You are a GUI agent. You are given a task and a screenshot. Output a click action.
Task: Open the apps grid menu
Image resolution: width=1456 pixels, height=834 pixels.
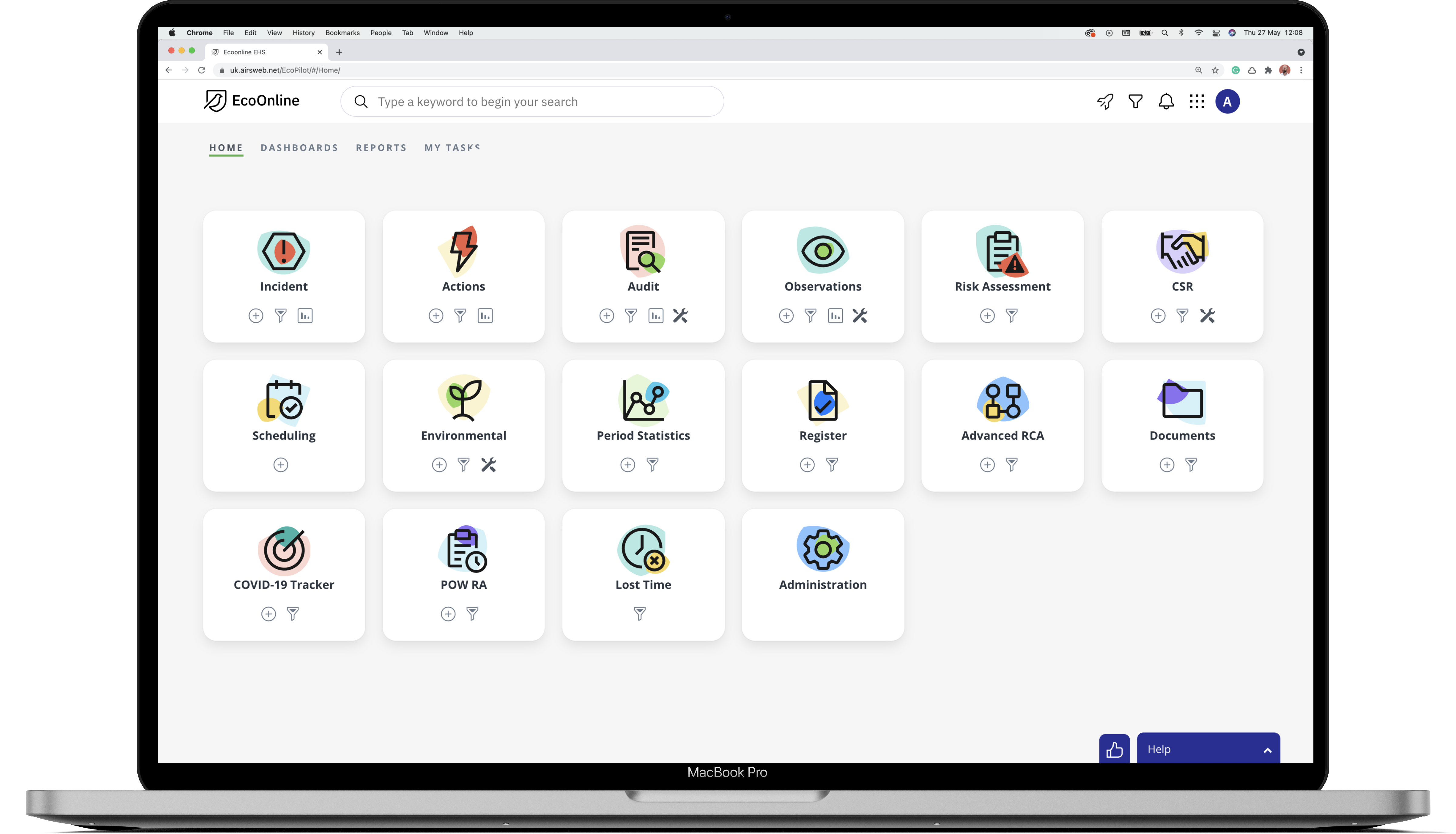pyautogui.click(x=1196, y=101)
